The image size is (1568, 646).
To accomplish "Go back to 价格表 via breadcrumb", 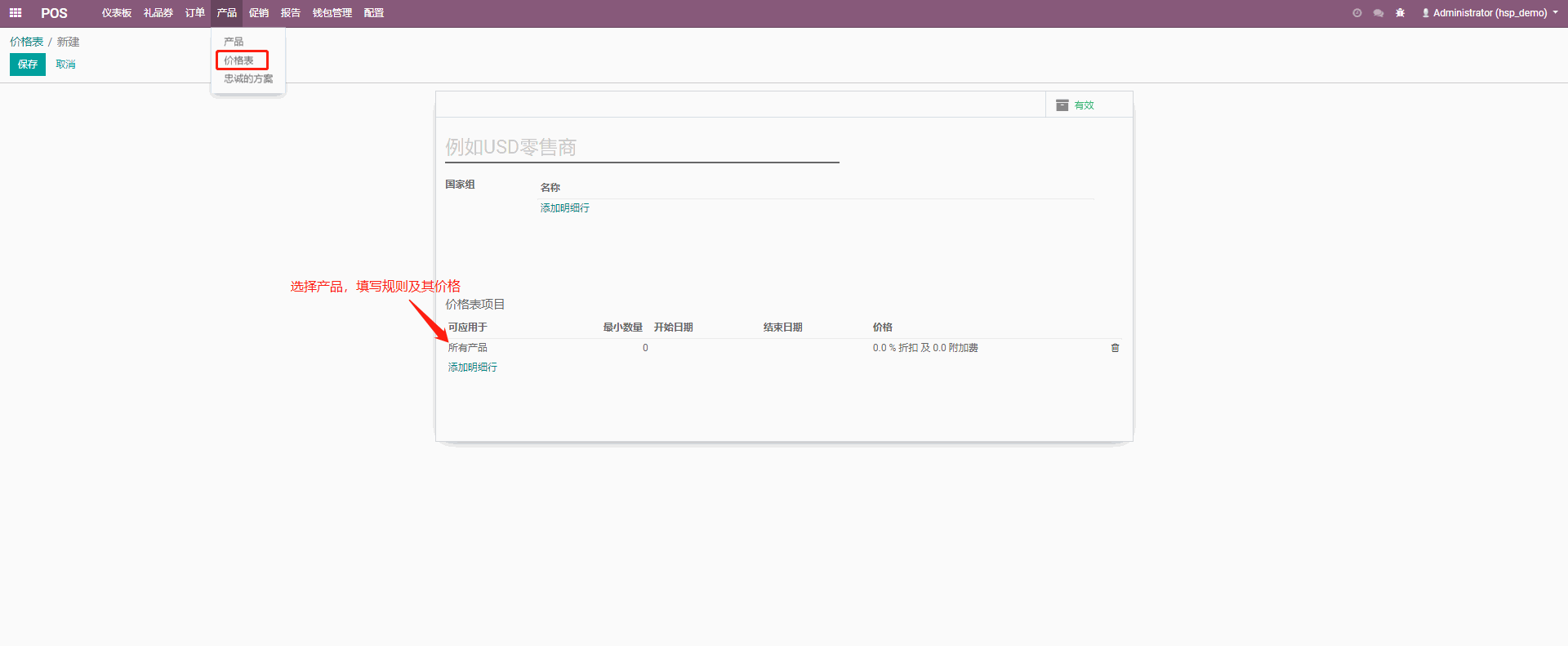I will (x=26, y=42).
